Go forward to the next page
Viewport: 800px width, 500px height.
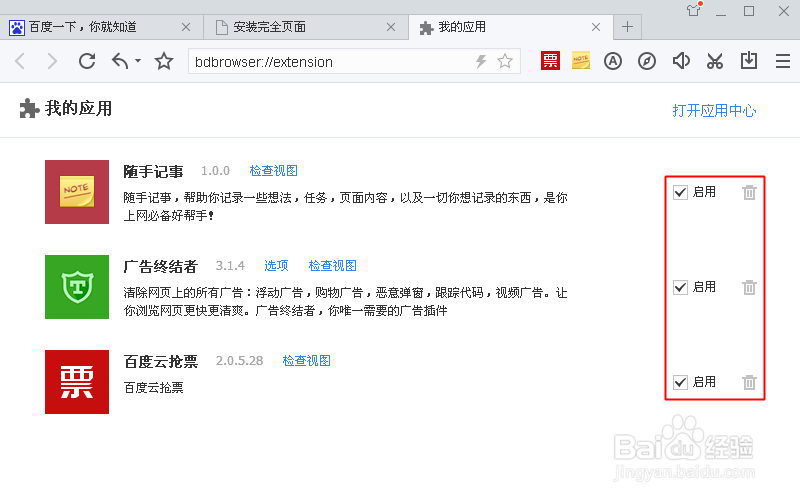click(52, 61)
